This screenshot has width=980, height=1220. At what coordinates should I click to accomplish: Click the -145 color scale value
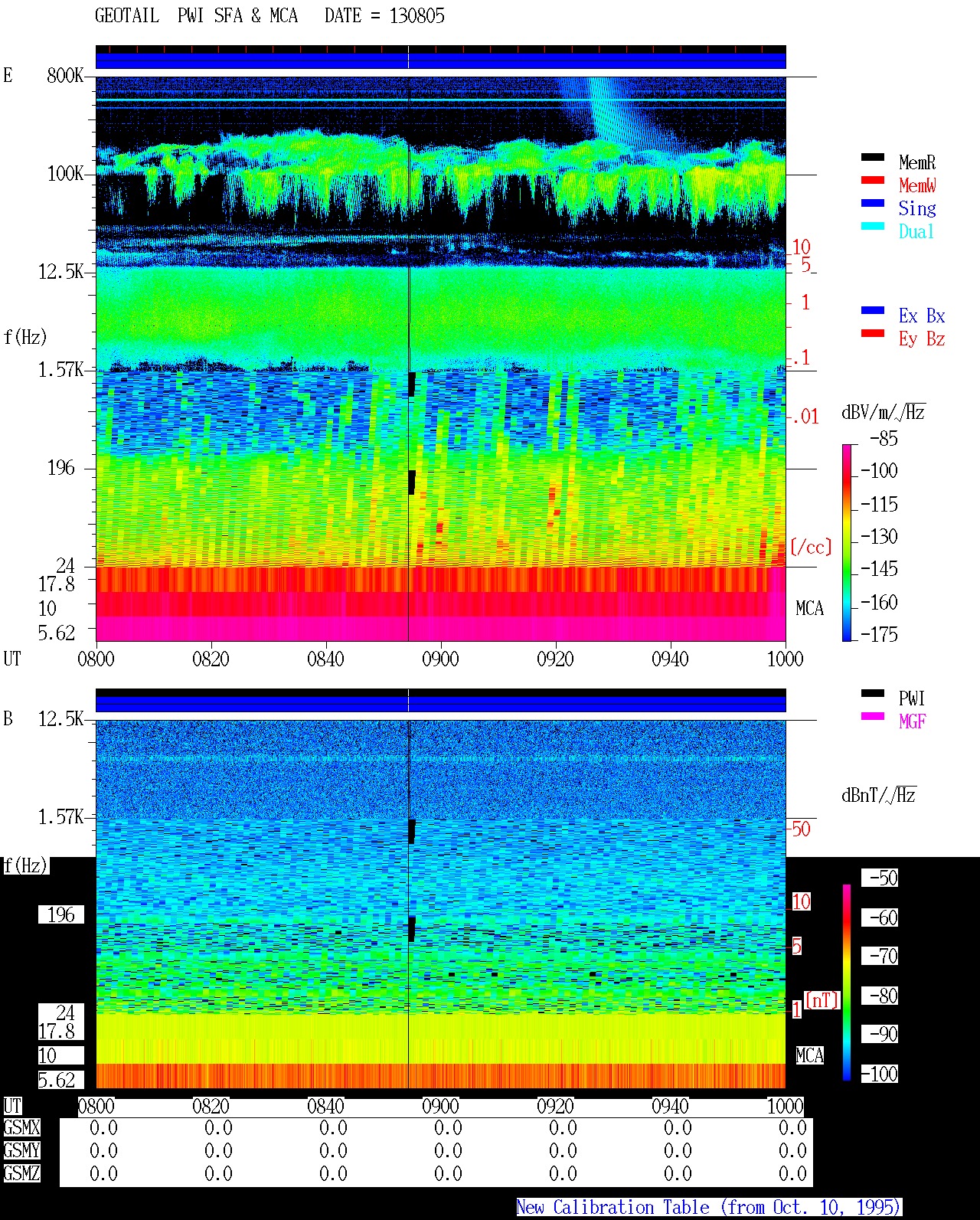[879, 569]
